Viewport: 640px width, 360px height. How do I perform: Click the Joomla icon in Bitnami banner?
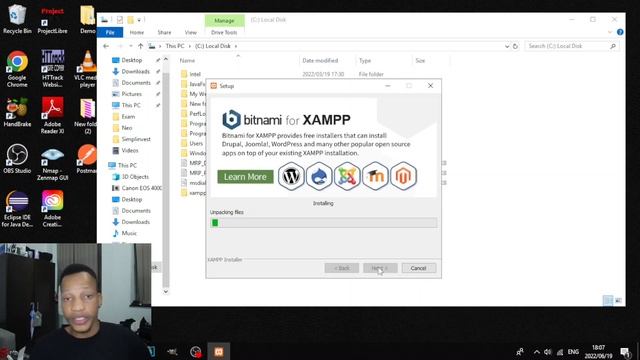point(347,176)
